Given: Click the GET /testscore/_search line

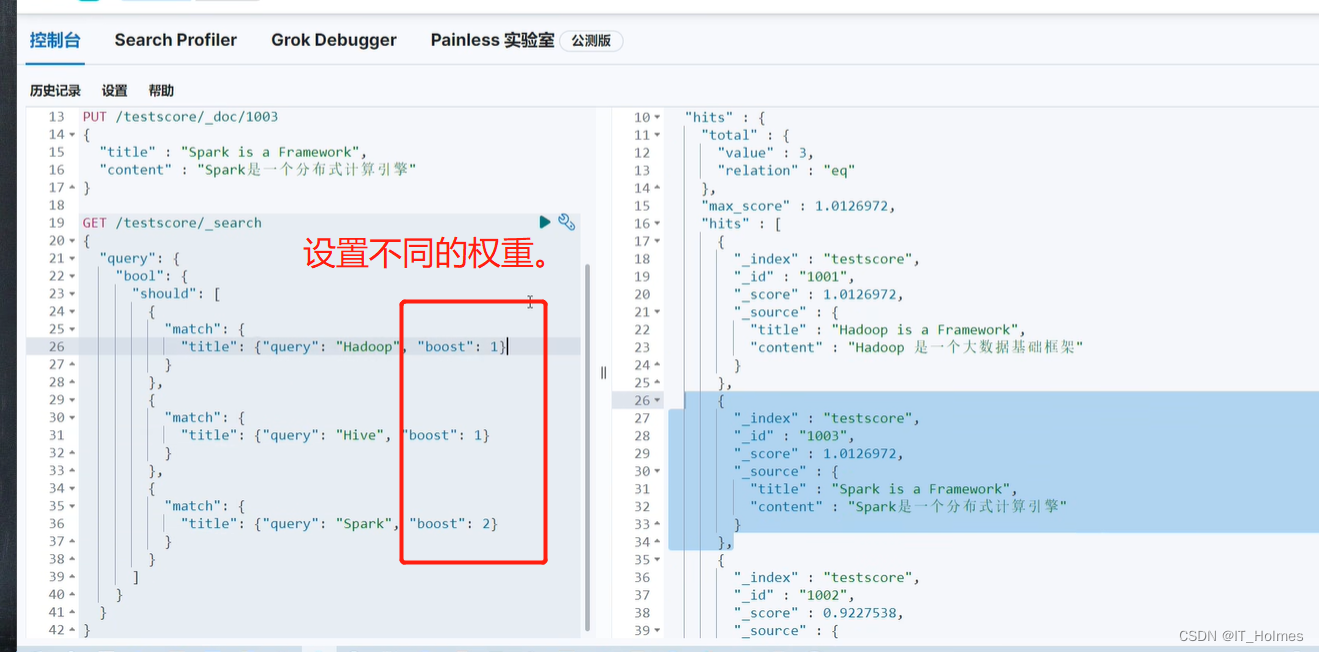Looking at the screenshot, I should pos(172,222).
